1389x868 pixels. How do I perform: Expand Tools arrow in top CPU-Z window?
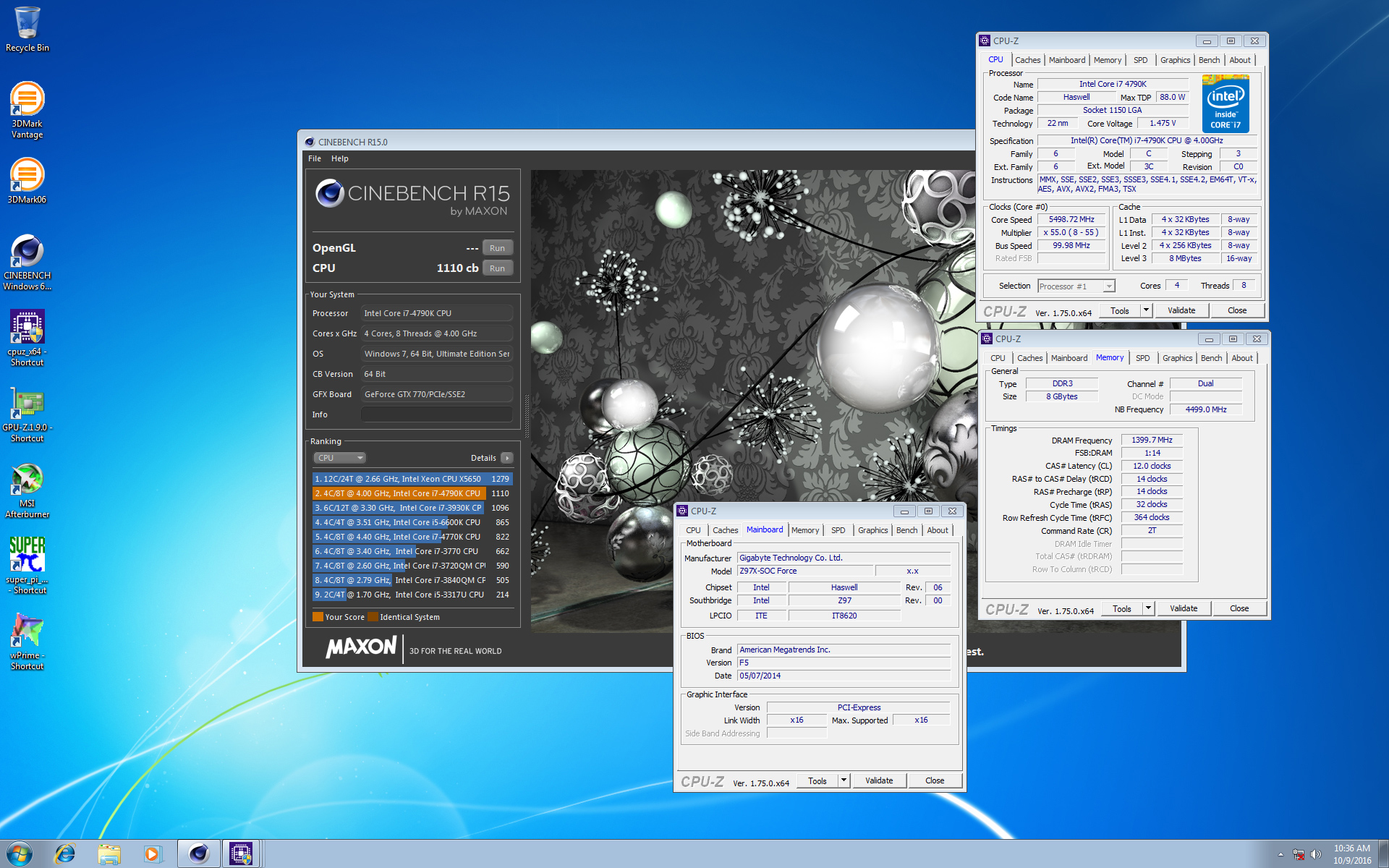(x=1146, y=310)
